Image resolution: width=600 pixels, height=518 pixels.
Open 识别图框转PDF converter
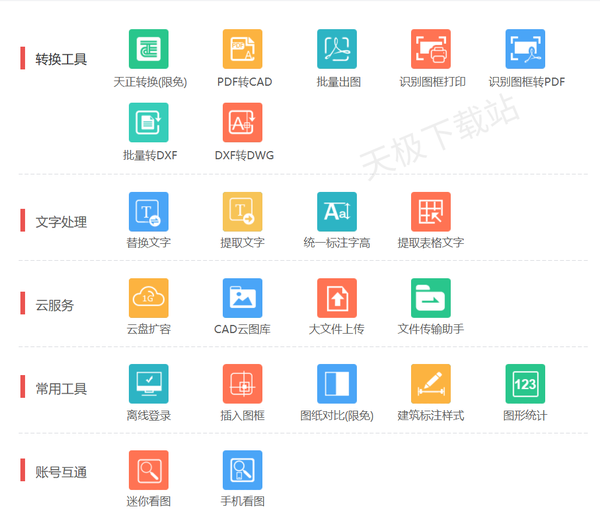525,49
